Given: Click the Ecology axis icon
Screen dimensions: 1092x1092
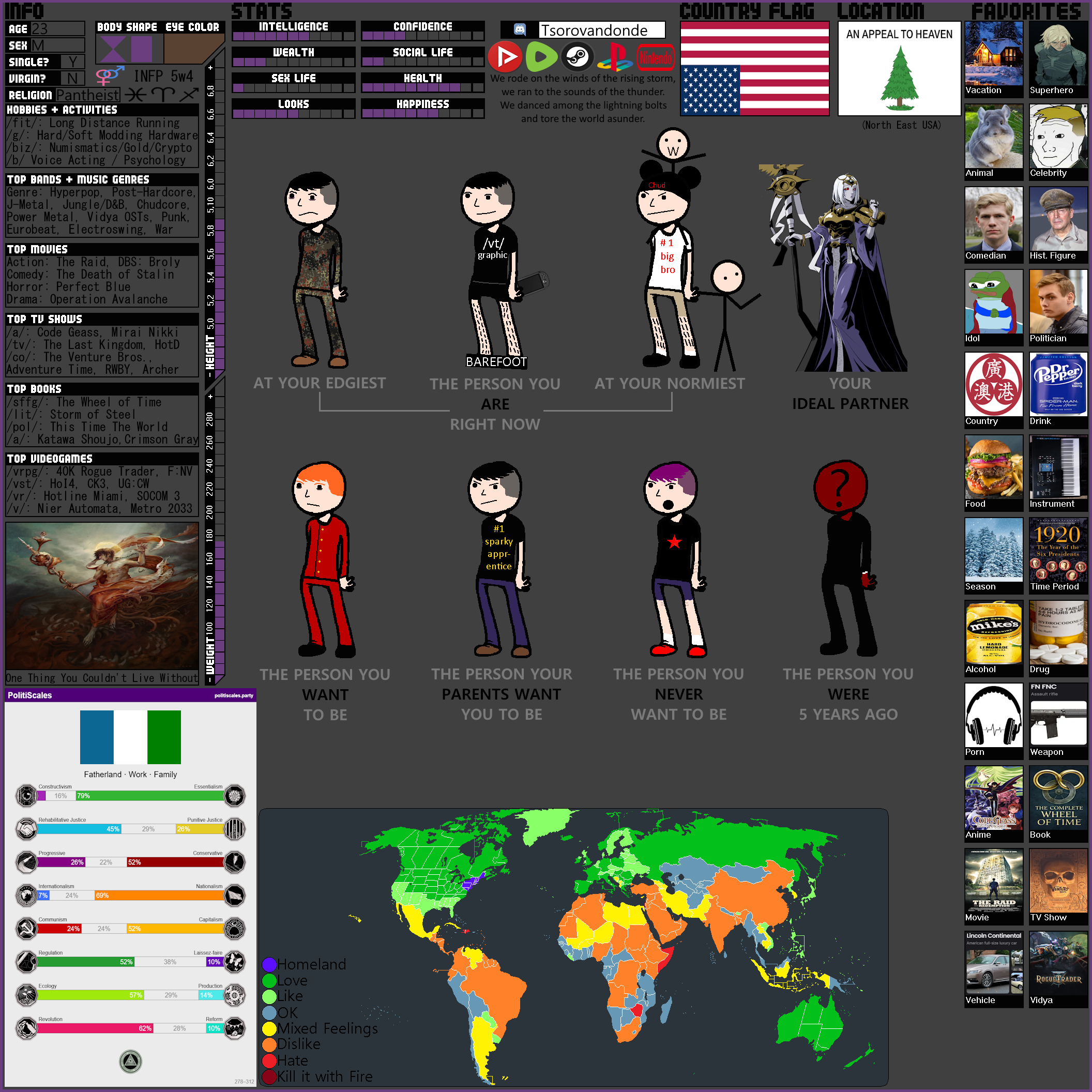Looking at the screenshot, I should point(26,995).
